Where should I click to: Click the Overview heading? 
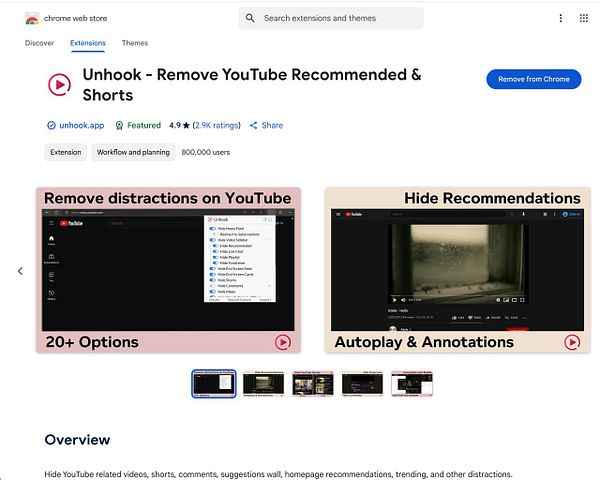coord(77,439)
